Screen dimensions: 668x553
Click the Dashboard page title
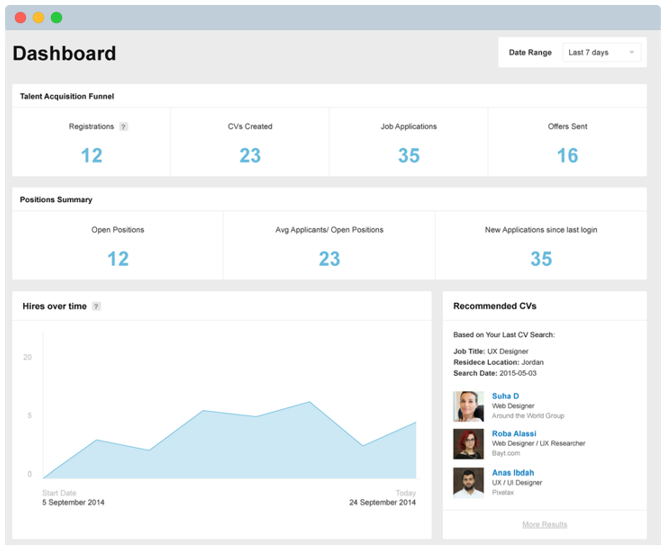click(x=64, y=54)
